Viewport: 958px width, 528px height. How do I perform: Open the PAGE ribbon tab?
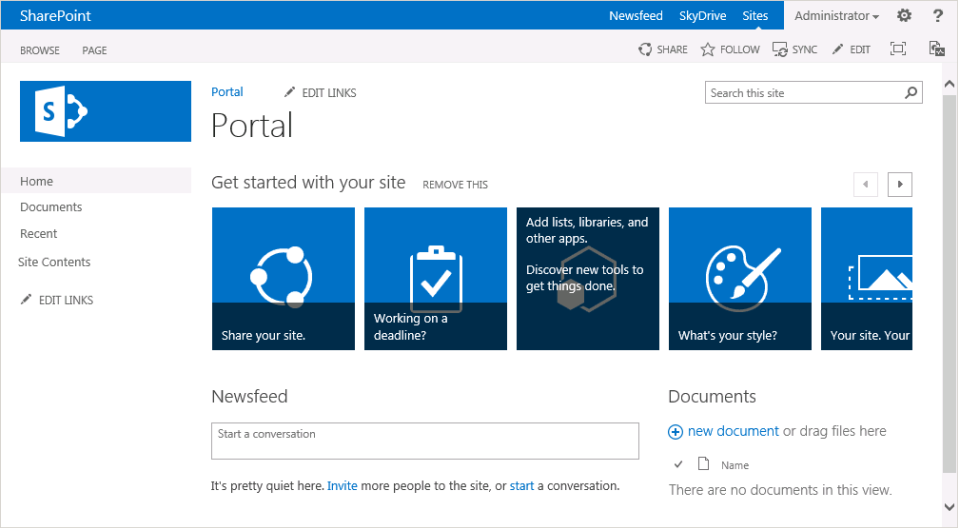click(95, 50)
